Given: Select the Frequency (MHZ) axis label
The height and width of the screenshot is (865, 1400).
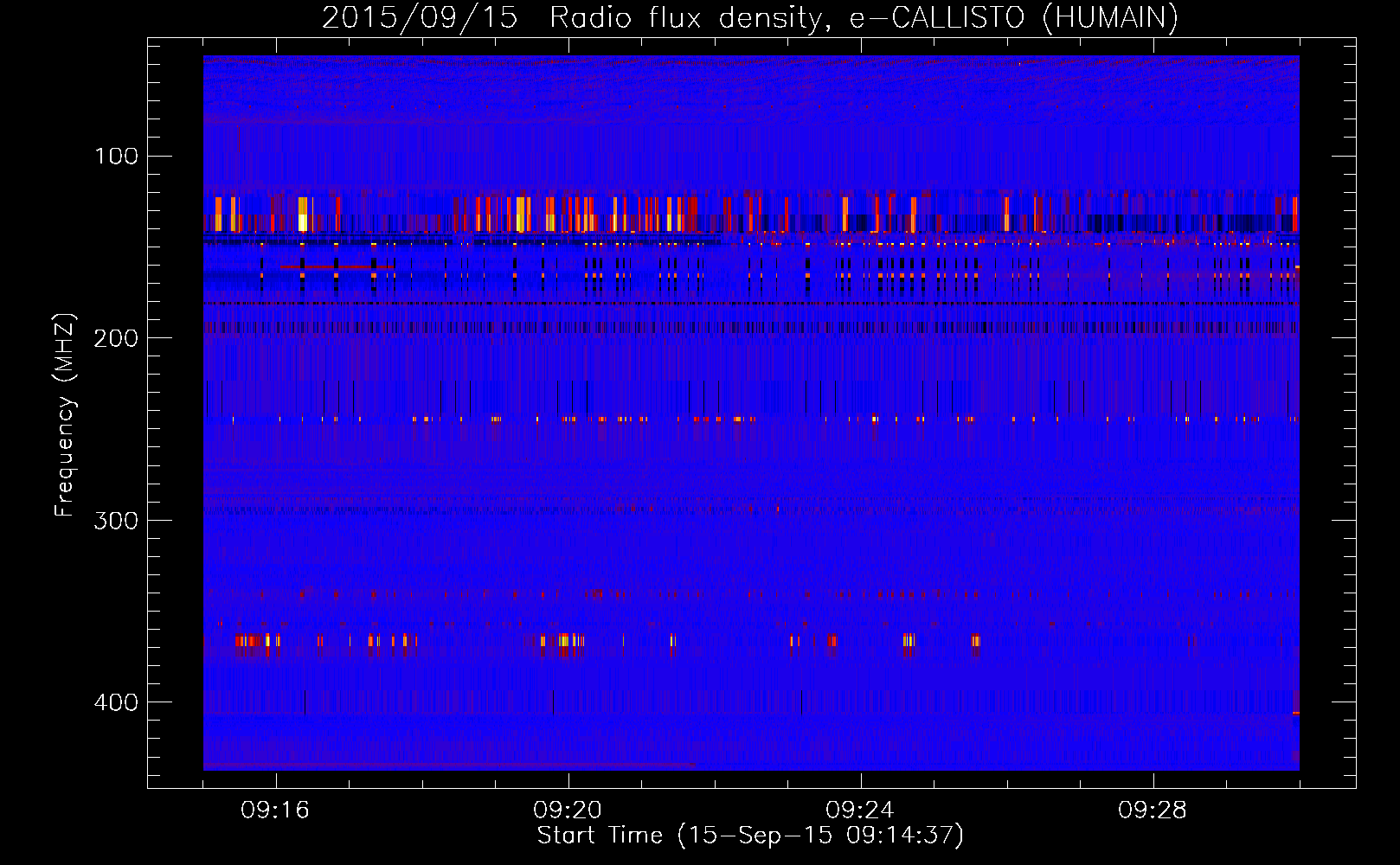Looking at the screenshot, I should [x=65, y=415].
